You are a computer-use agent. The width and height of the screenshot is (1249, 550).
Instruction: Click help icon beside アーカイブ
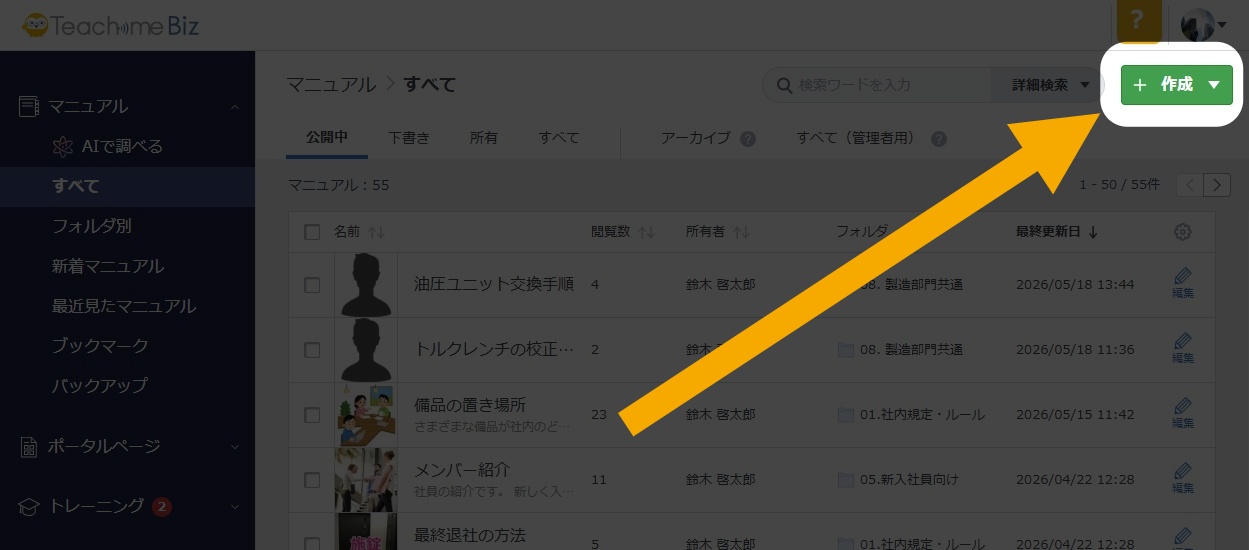(748, 139)
